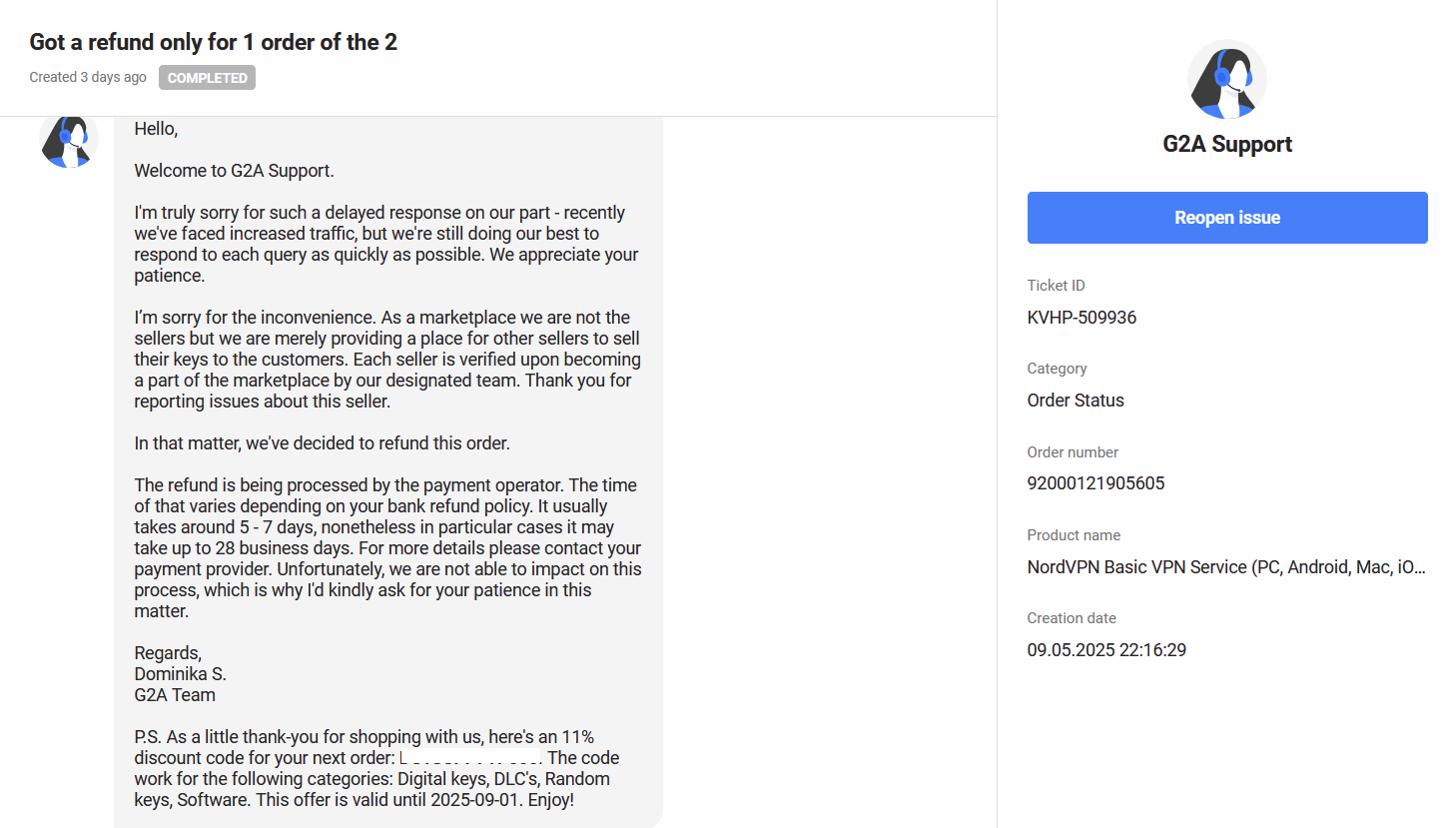Click the ticket ID KVHP-509936
Image resolution: width=1456 pixels, height=828 pixels.
1082,318
